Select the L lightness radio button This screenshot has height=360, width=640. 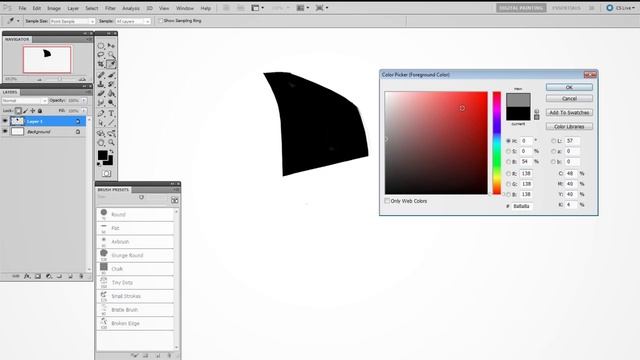553,141
